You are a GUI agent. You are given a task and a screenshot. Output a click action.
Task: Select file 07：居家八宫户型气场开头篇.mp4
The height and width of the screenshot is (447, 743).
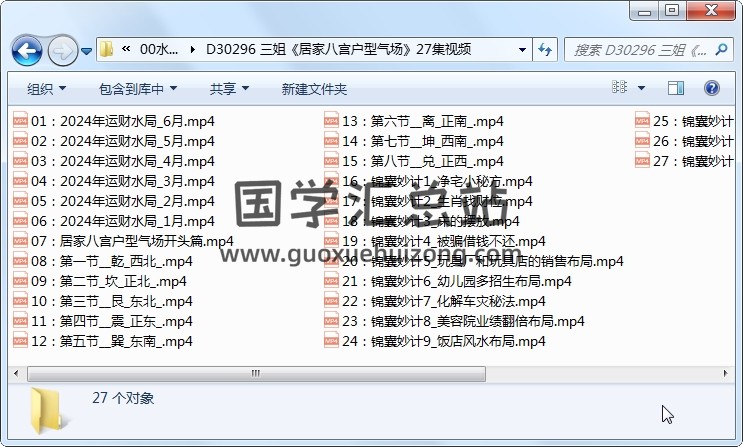point(123,241)
